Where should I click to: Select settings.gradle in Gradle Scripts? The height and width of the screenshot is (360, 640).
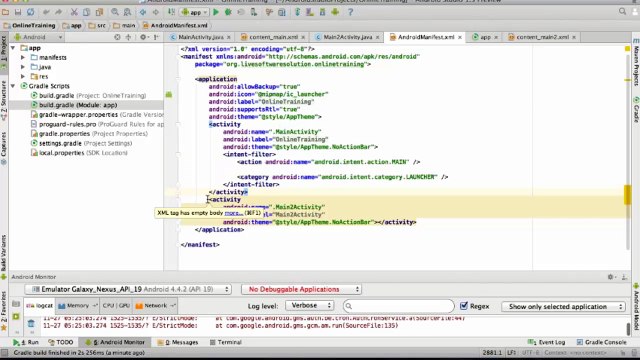pyautogui.click(x=81, y=143)
